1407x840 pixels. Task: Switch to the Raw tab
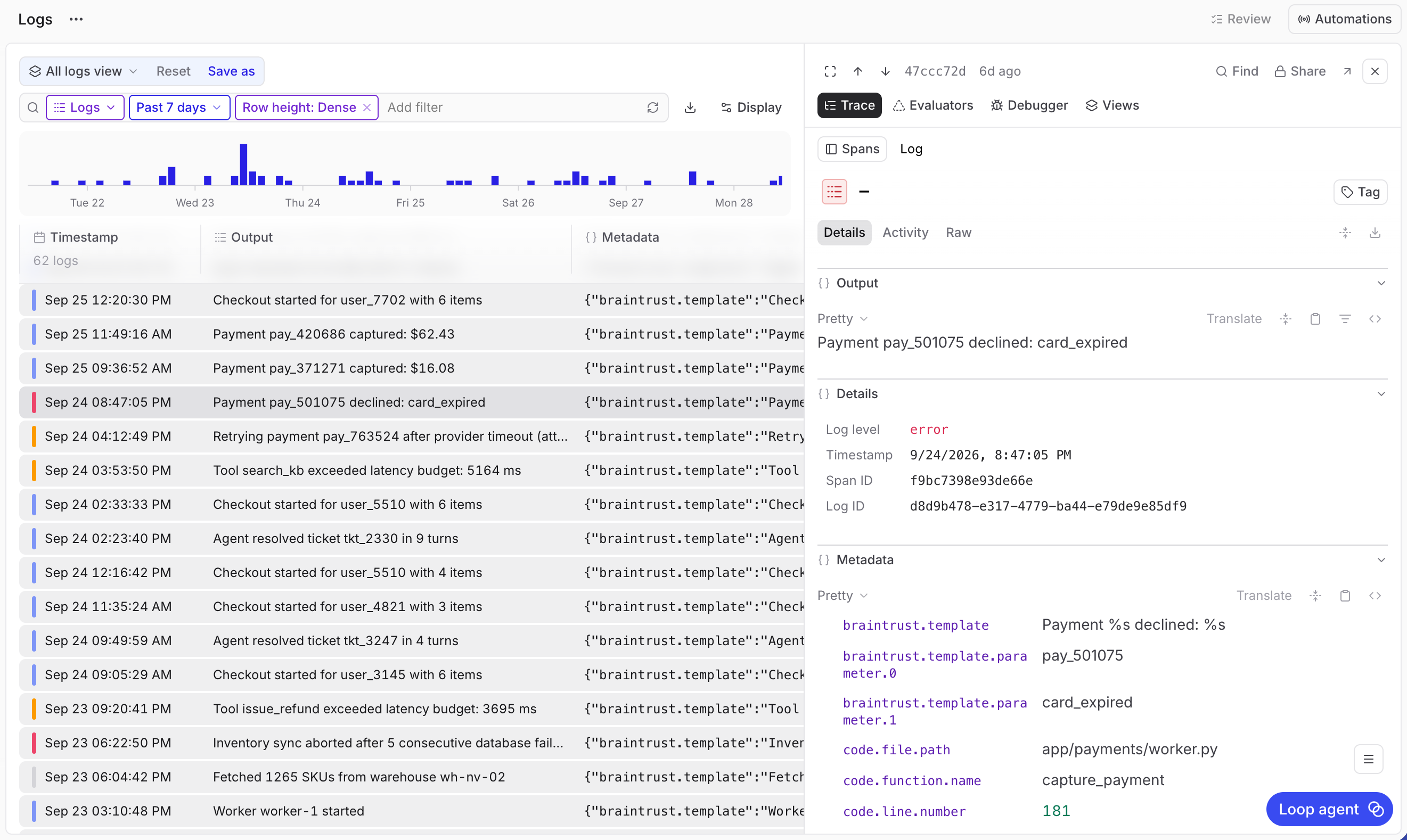[x=958, y=233]
